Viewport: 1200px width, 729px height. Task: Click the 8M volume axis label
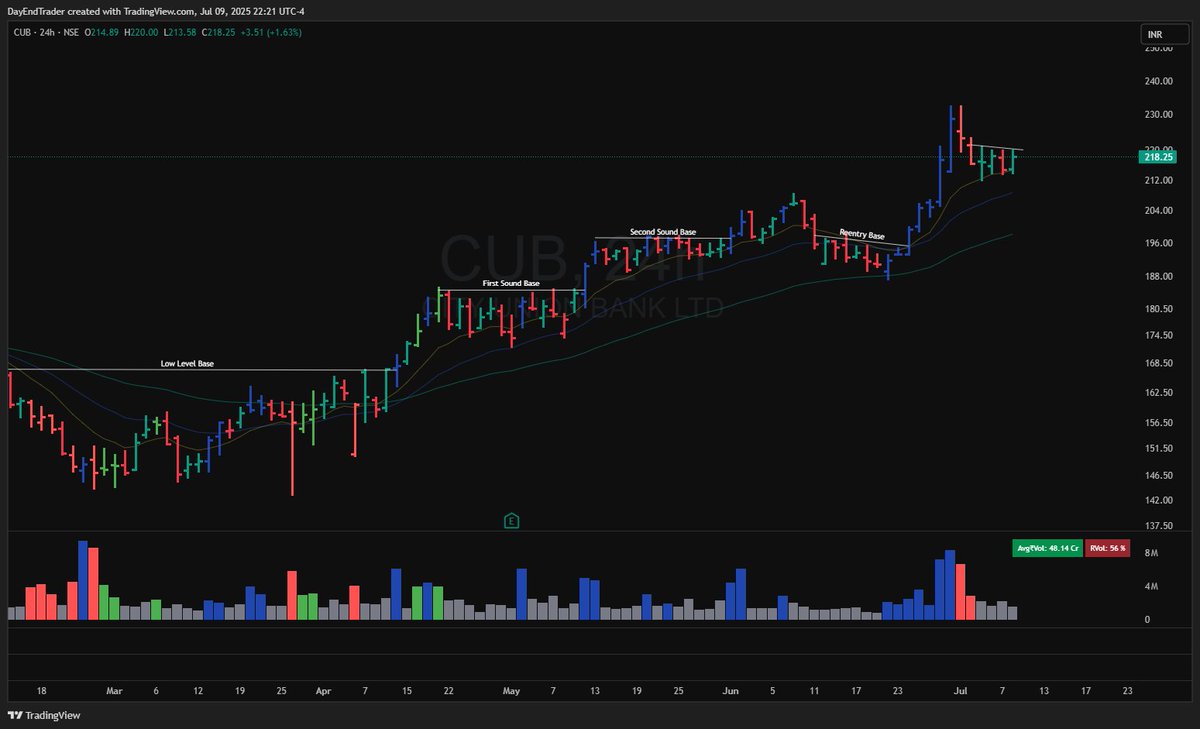click(x=1151, y=553)
